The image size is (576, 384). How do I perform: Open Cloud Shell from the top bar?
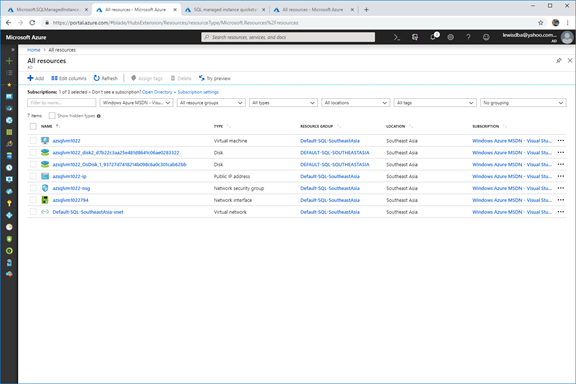tap(397, 37)
